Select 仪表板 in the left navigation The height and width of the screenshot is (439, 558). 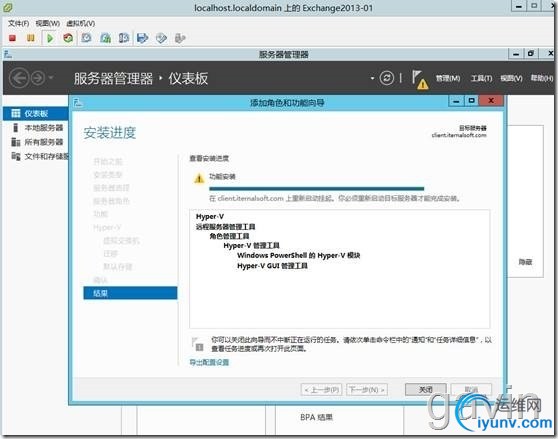36,113
